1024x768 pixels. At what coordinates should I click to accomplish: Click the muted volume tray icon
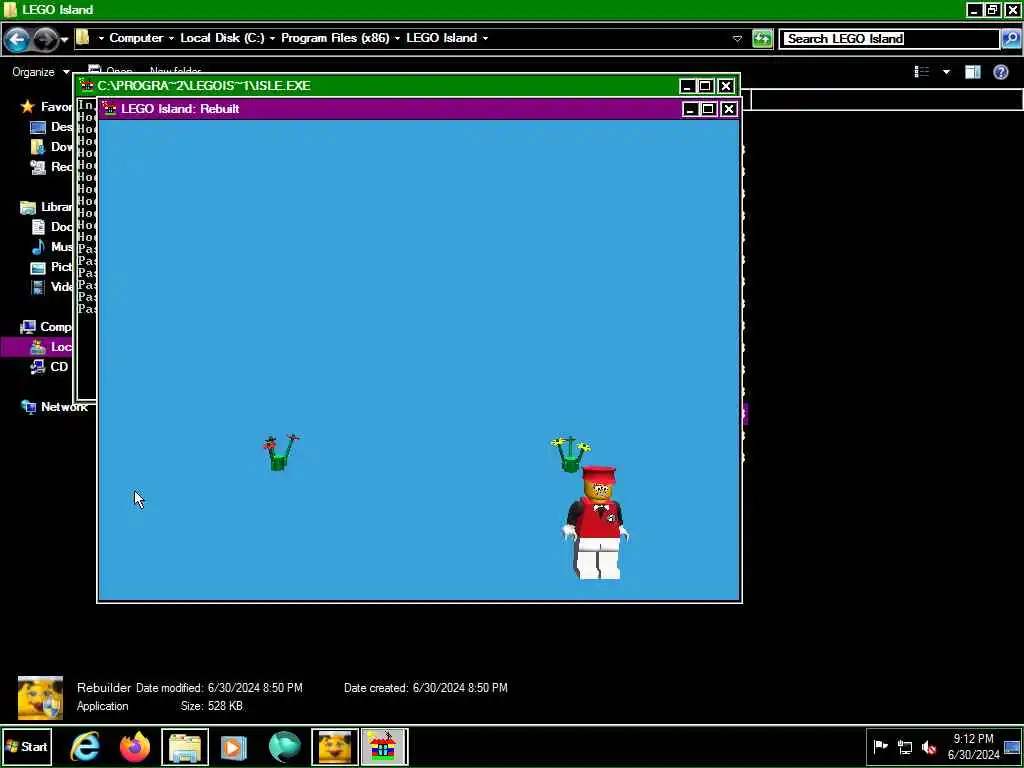(929, 746)
